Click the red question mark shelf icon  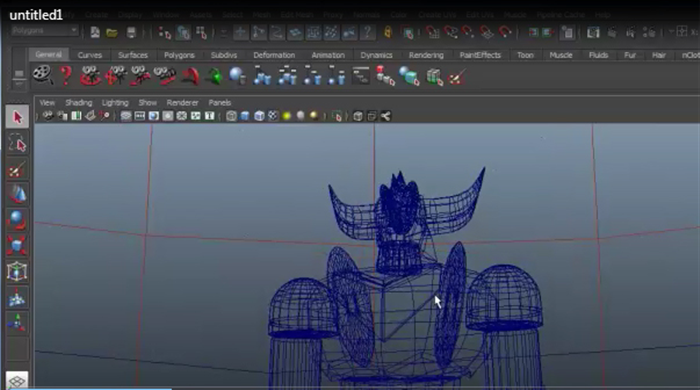click(66, 75)
